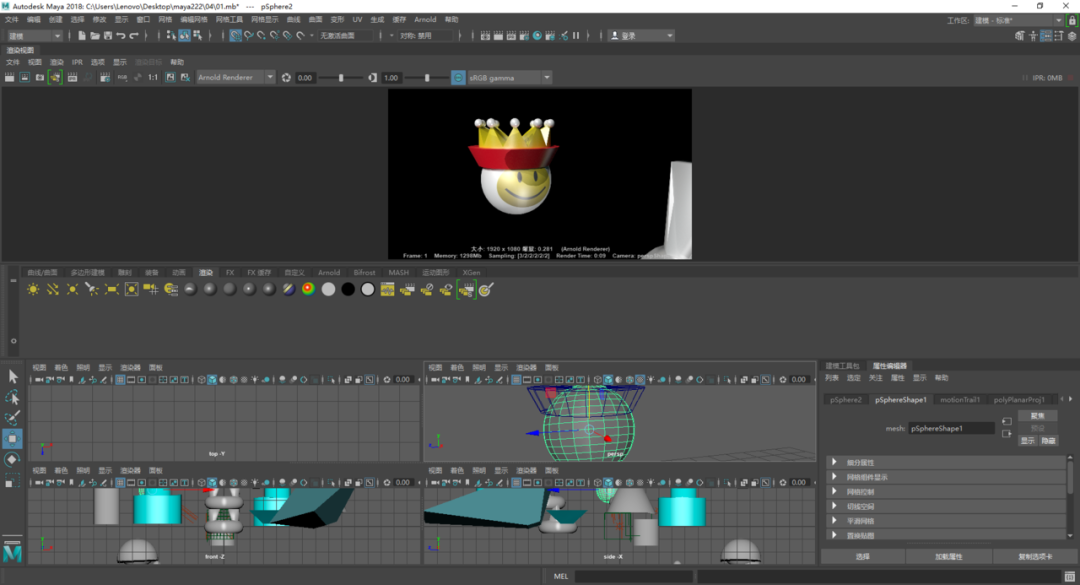Viewport: 1080px width, 585px height.
Task: Select the paint selection tool in the toolbox
Action: click(x=12, y=418)
